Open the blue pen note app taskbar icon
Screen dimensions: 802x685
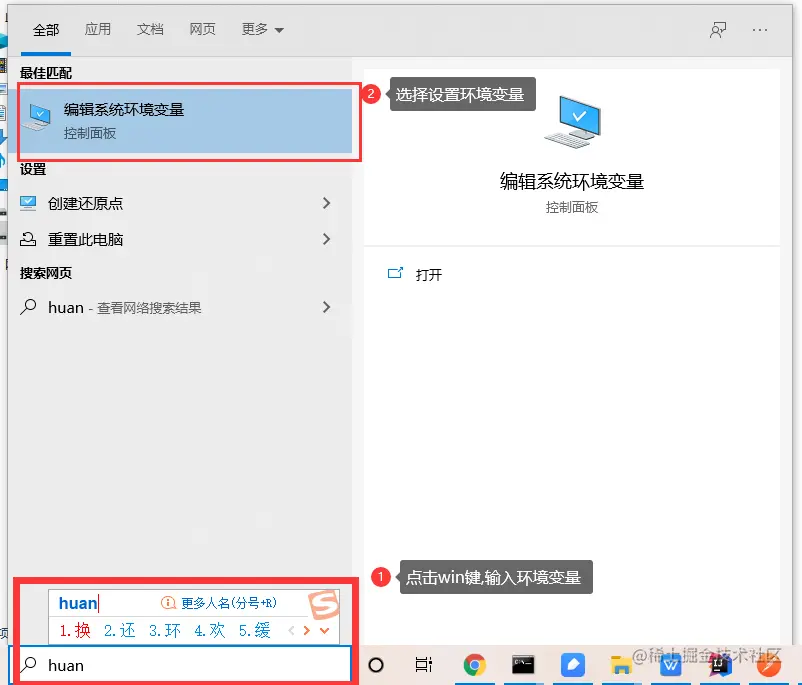[x=573, y=665]
